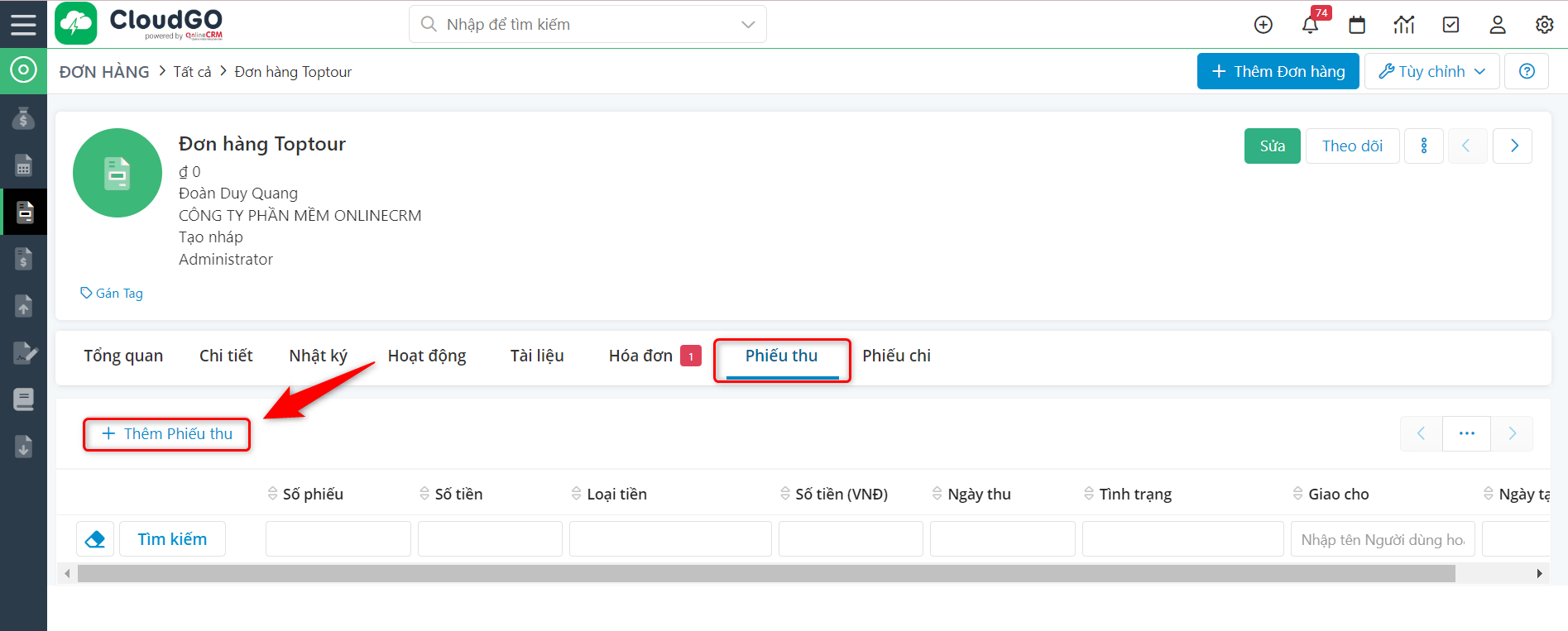Viewport: 1568px width, 631px height.
Task: Click the notification bell icon
Action: tap(1310, 25)
